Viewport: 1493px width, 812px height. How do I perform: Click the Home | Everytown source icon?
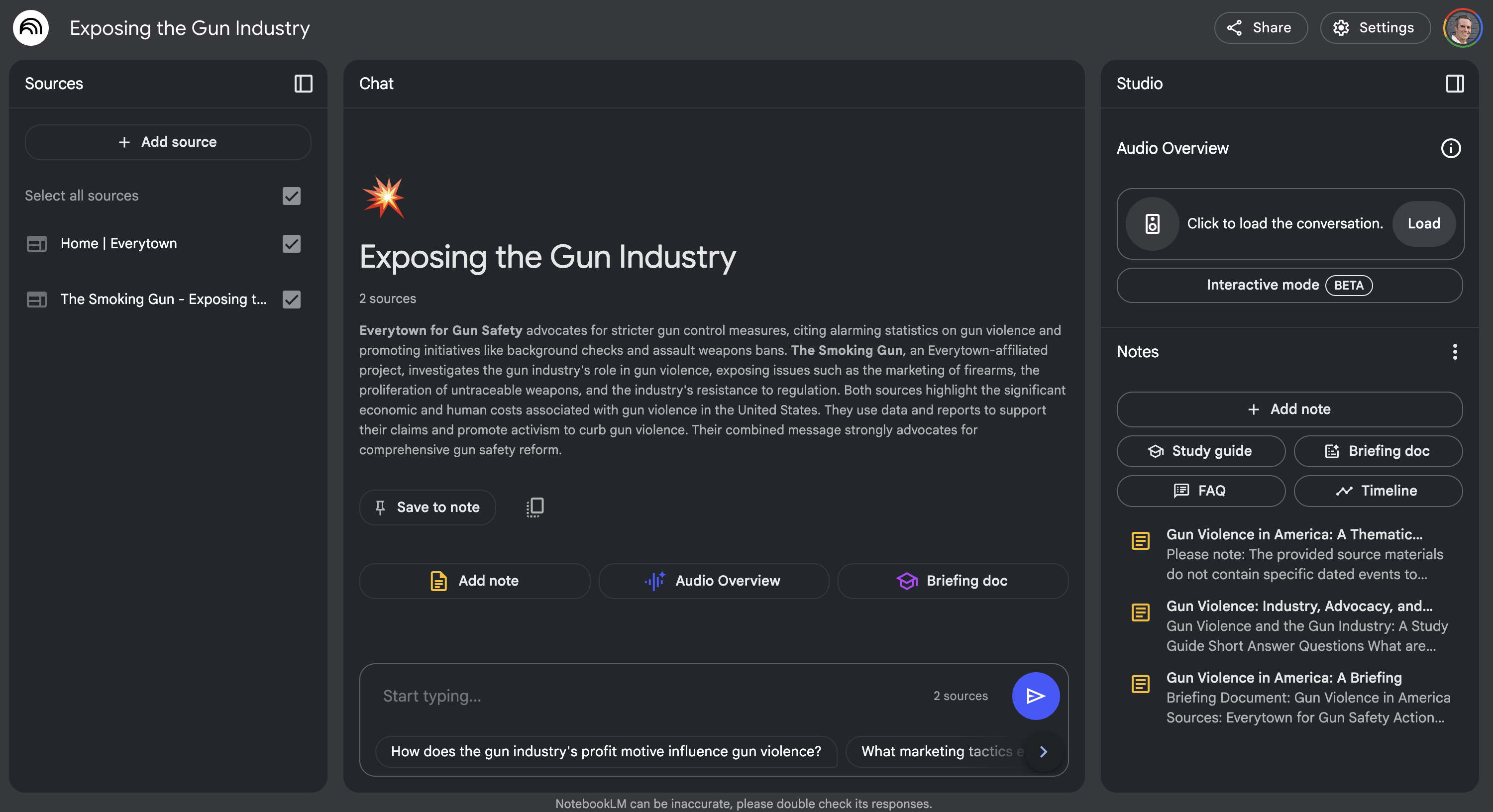[36, 244]
